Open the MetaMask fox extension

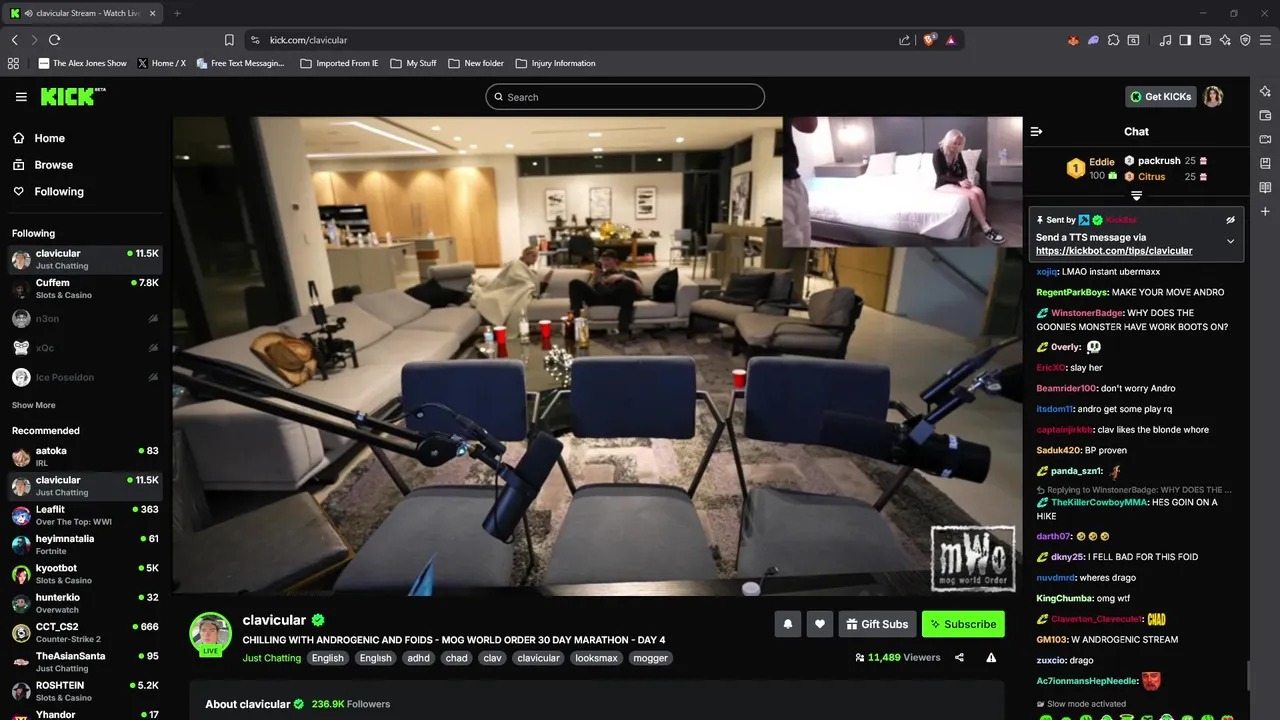(1073, 40)
